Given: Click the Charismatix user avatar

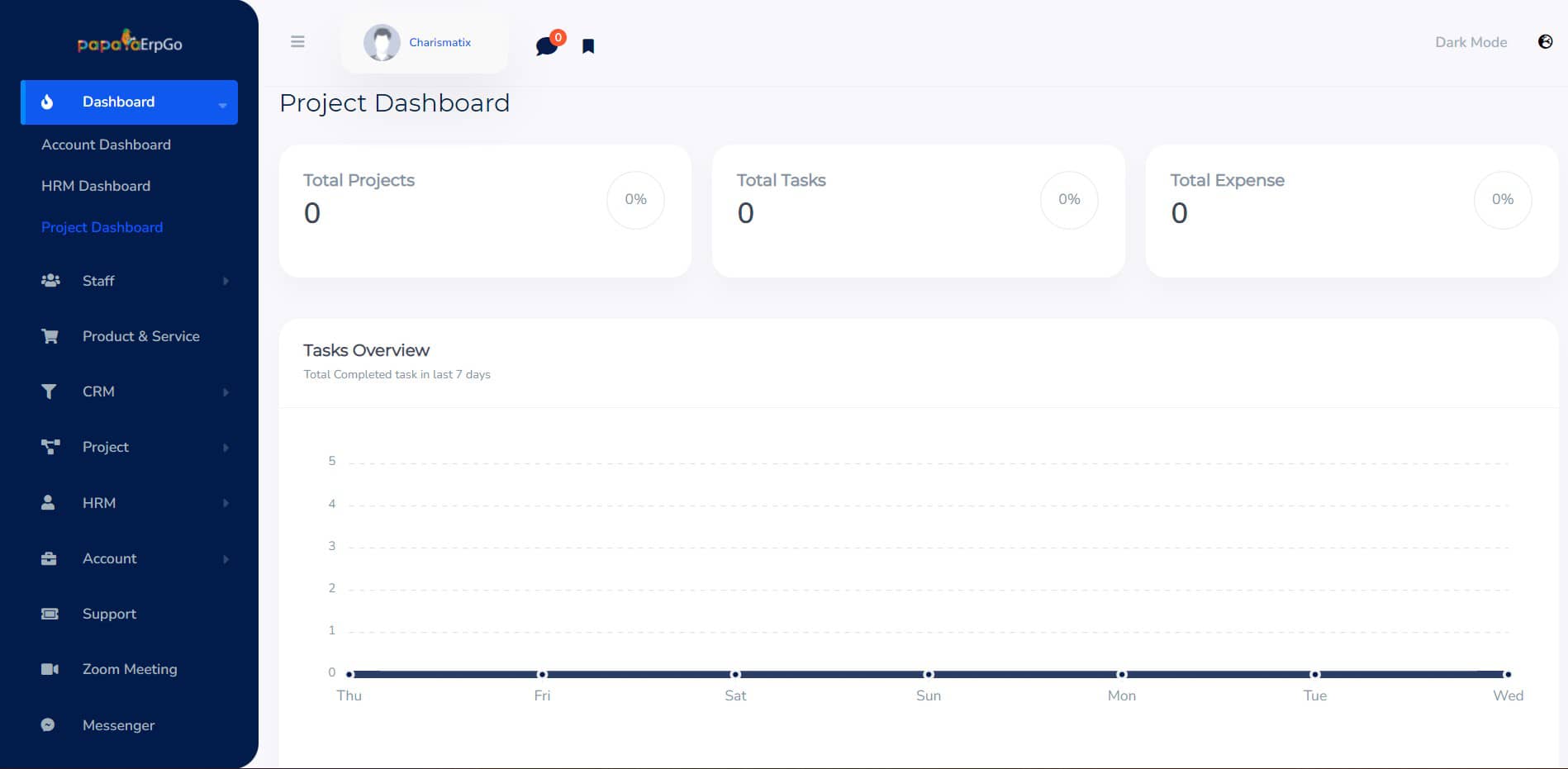Looking at the screenshot, I should click(x=382, y=42).
